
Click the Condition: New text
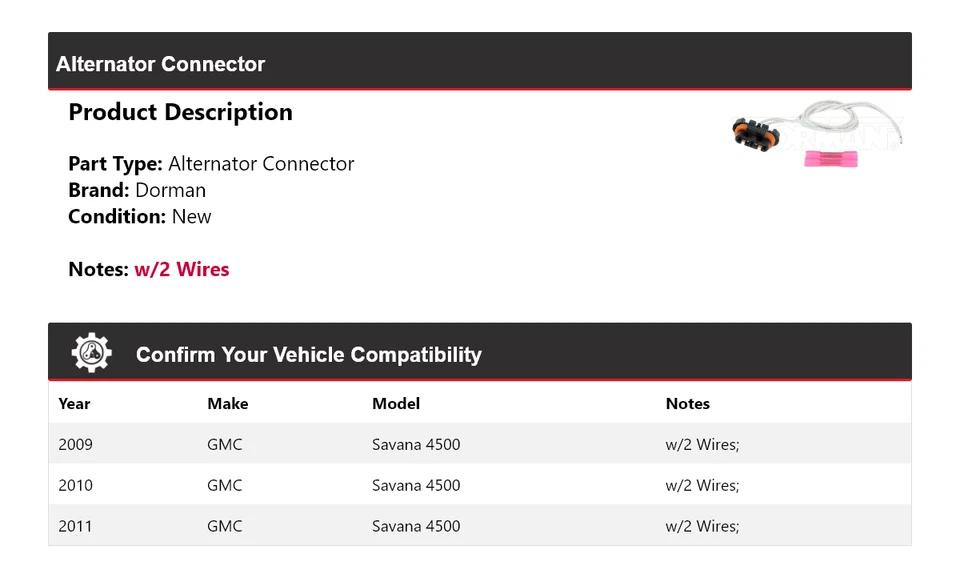(x=140, y=216)
